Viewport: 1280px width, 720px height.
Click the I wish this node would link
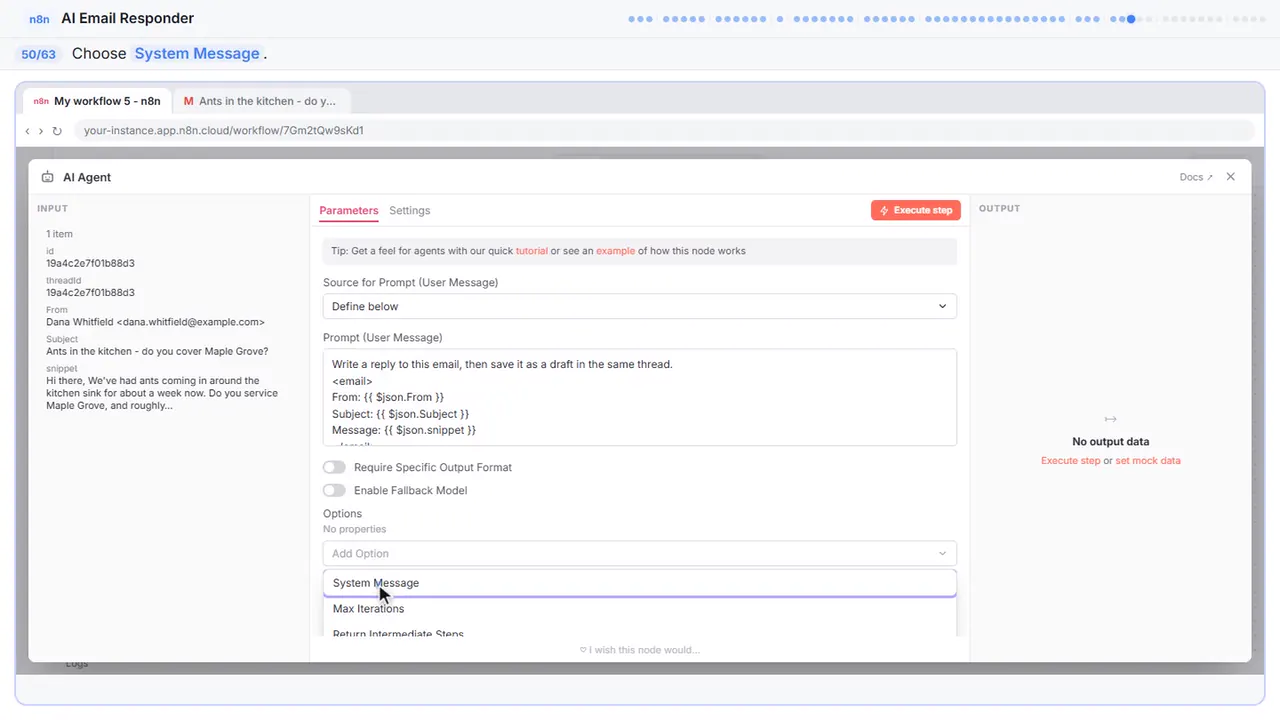[x=640, y=650]
